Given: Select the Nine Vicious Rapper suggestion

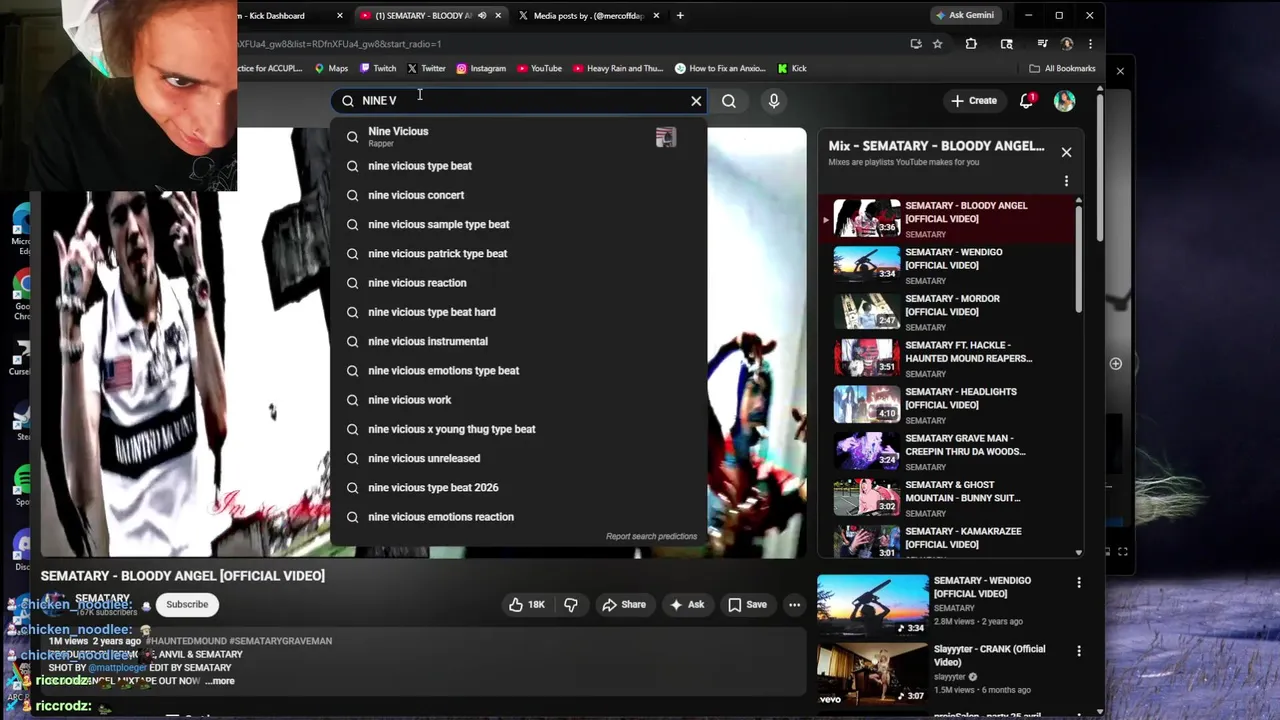Looking at the screenshot, I should [x=518, y=137].
